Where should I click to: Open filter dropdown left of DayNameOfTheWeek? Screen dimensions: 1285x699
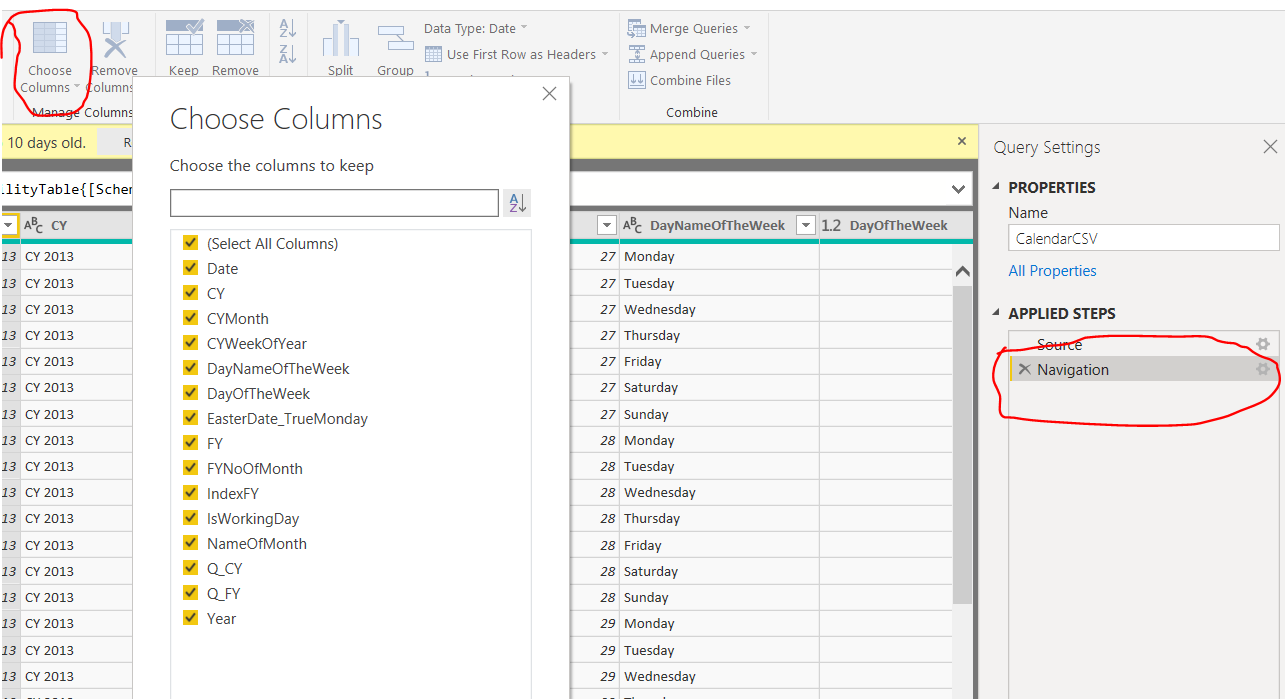click(606, 226)
